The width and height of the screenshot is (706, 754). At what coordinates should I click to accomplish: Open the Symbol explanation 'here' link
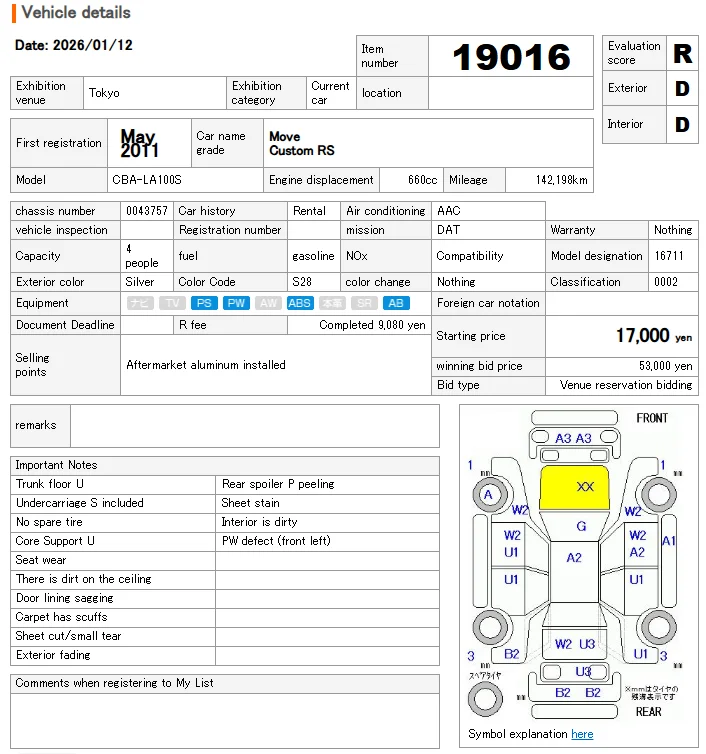(582, 734)
